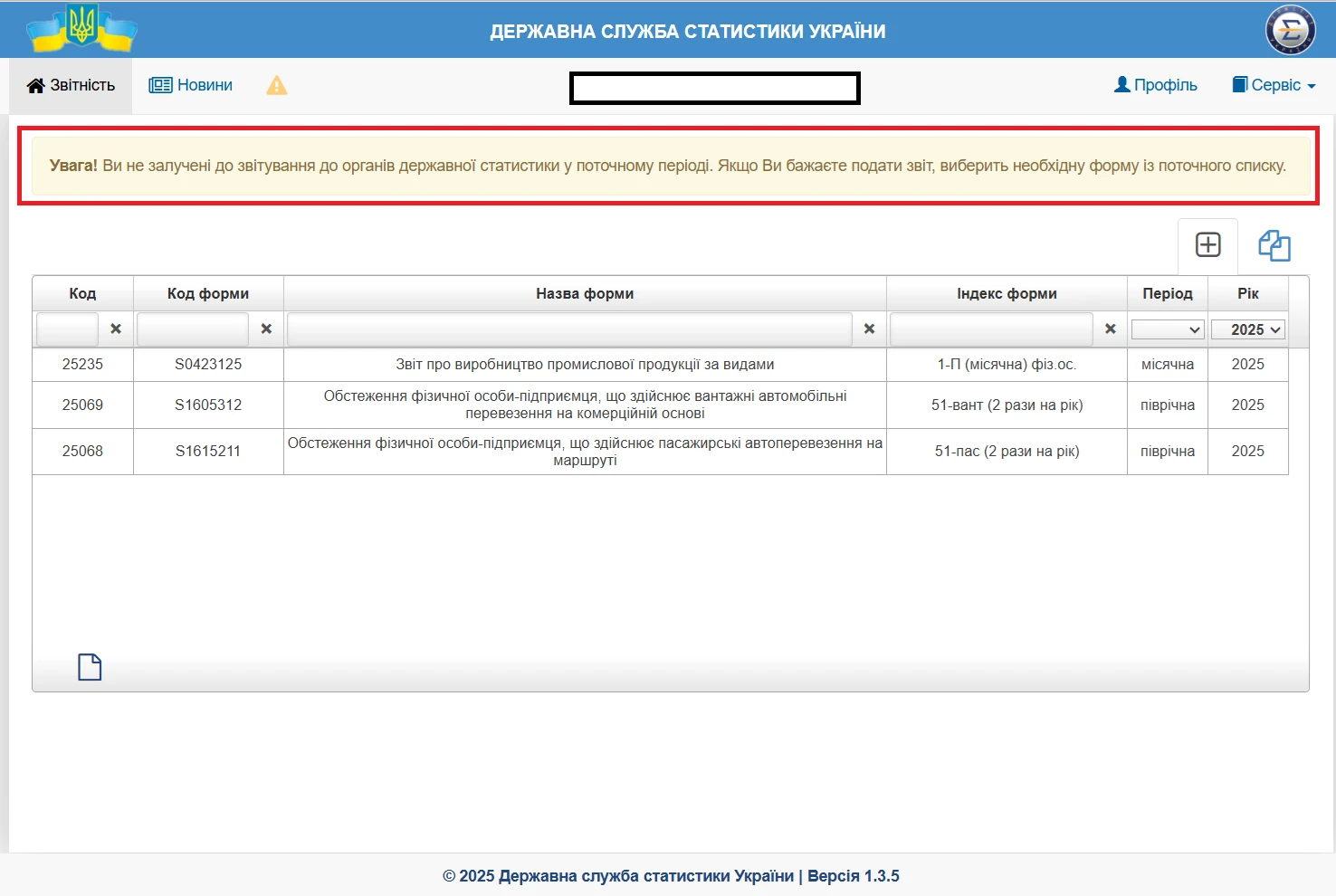Click the round statistics service emblem
The height and width of the screenshot is (896, 1336).
point(1290,30)
